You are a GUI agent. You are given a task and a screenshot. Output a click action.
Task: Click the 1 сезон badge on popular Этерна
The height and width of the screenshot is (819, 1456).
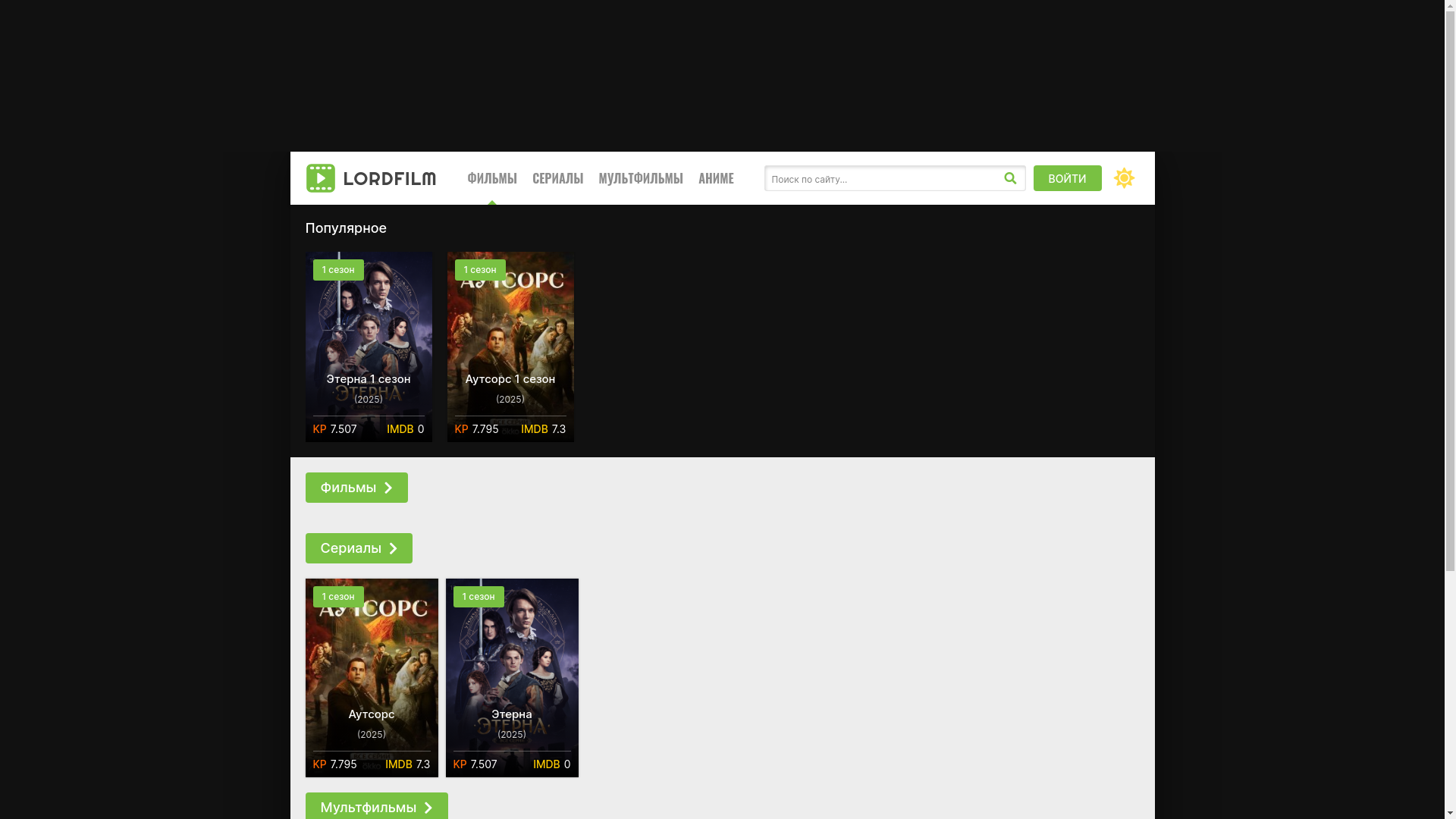(x=338, y=270)
